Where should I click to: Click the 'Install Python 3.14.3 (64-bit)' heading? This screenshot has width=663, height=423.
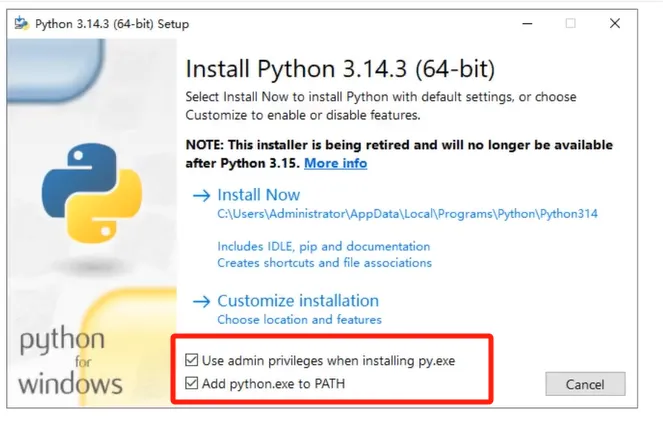click(x=340, y=71)
